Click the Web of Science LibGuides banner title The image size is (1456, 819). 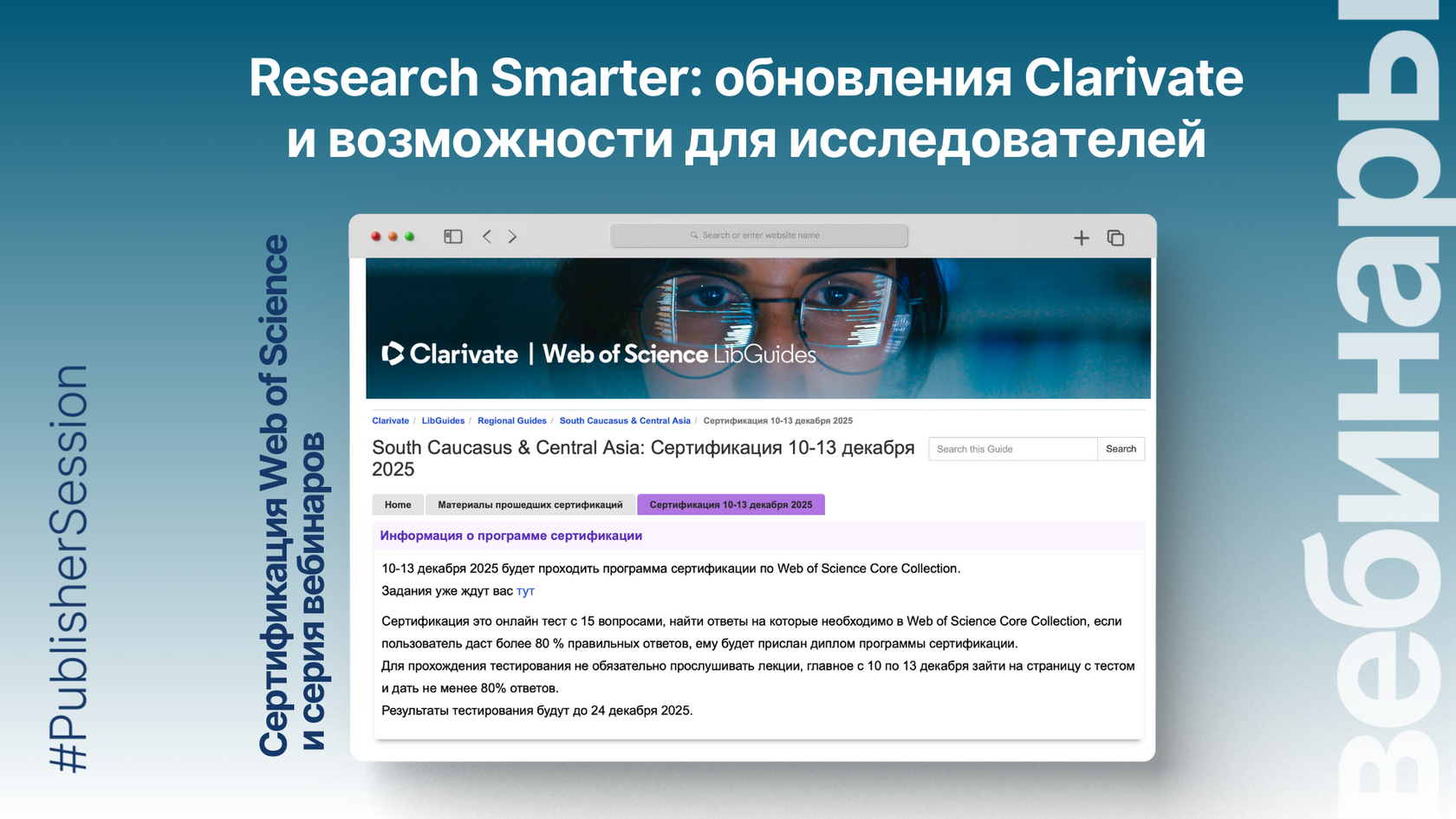click(x=679, y=354)
